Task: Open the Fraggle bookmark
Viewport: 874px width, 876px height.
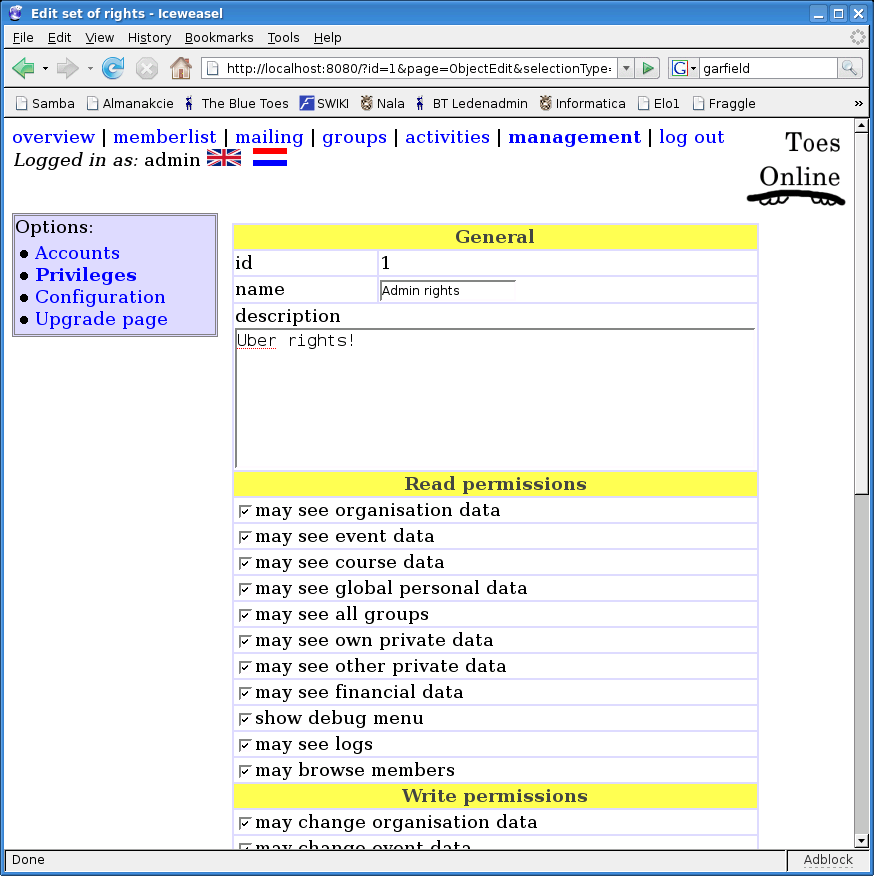Action: click(724, 103)
